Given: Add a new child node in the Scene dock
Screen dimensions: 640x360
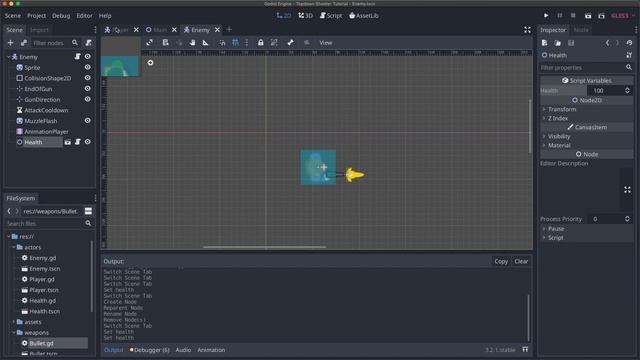Looking at the screenshot, I should pyautogui.click(x=11, y=43).
